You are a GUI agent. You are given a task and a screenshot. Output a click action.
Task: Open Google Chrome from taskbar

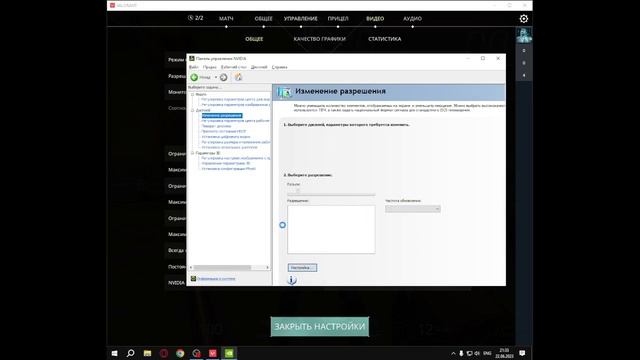click(180, 353)
